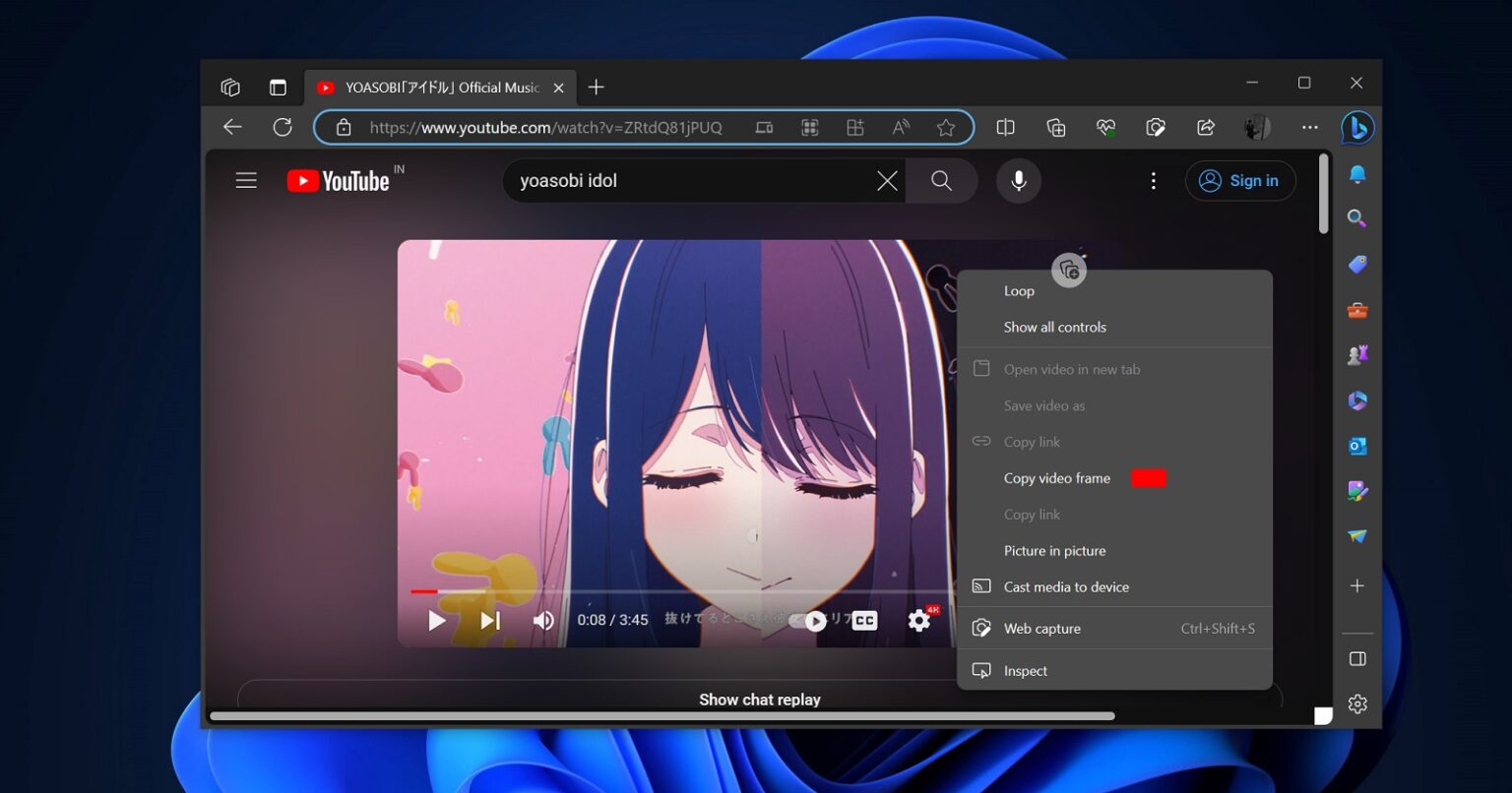Click the Bing Copilot icon in the toolbar
Viewport: 1512px width, 793px height.
coord(1357,128)
